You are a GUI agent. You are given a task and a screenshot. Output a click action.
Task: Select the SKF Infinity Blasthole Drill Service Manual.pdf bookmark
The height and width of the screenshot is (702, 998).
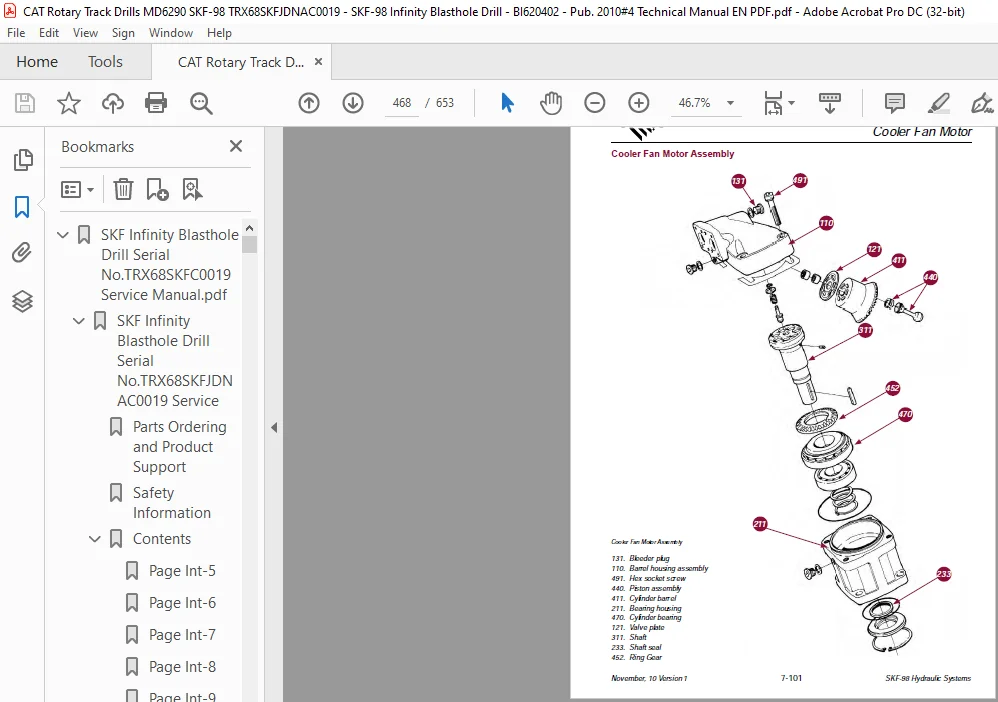click(169, 265)
